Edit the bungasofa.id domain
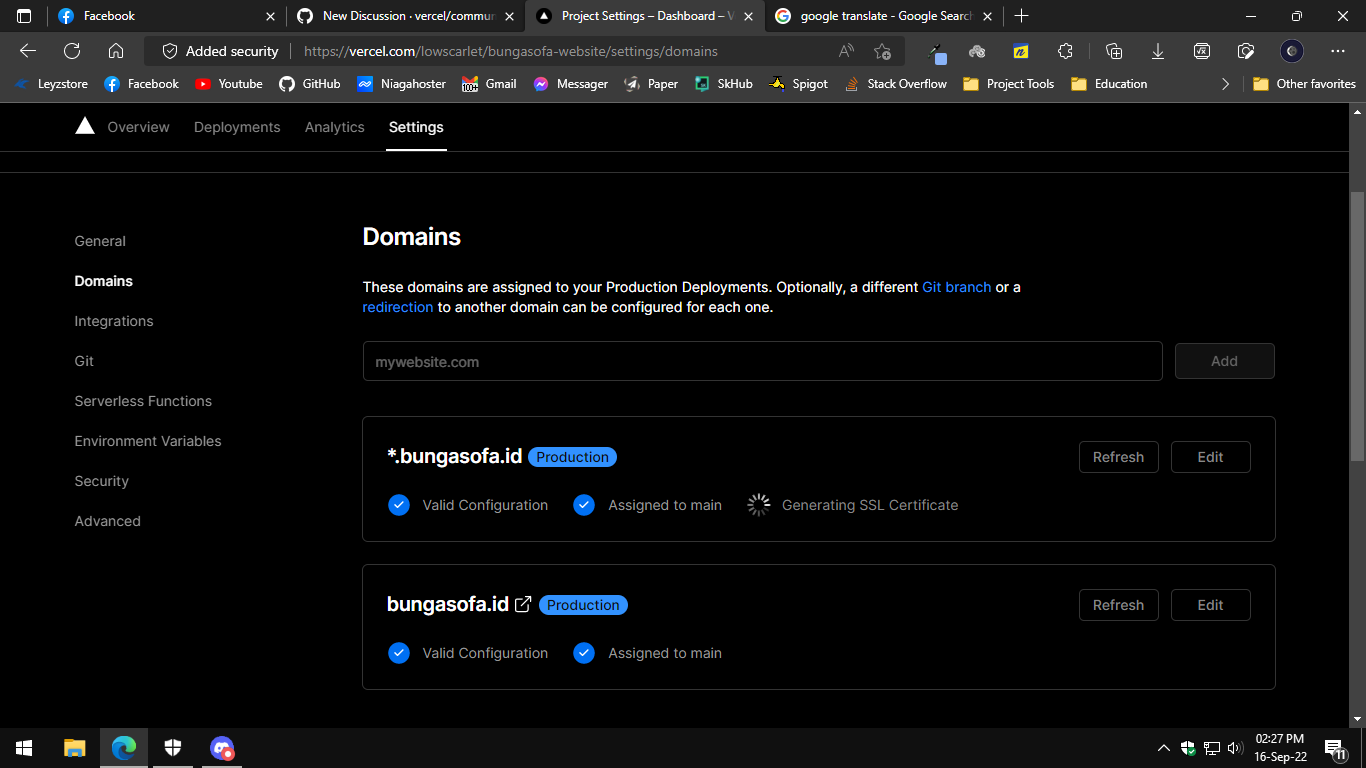Screen dimensions: 1366x768 1210,604
